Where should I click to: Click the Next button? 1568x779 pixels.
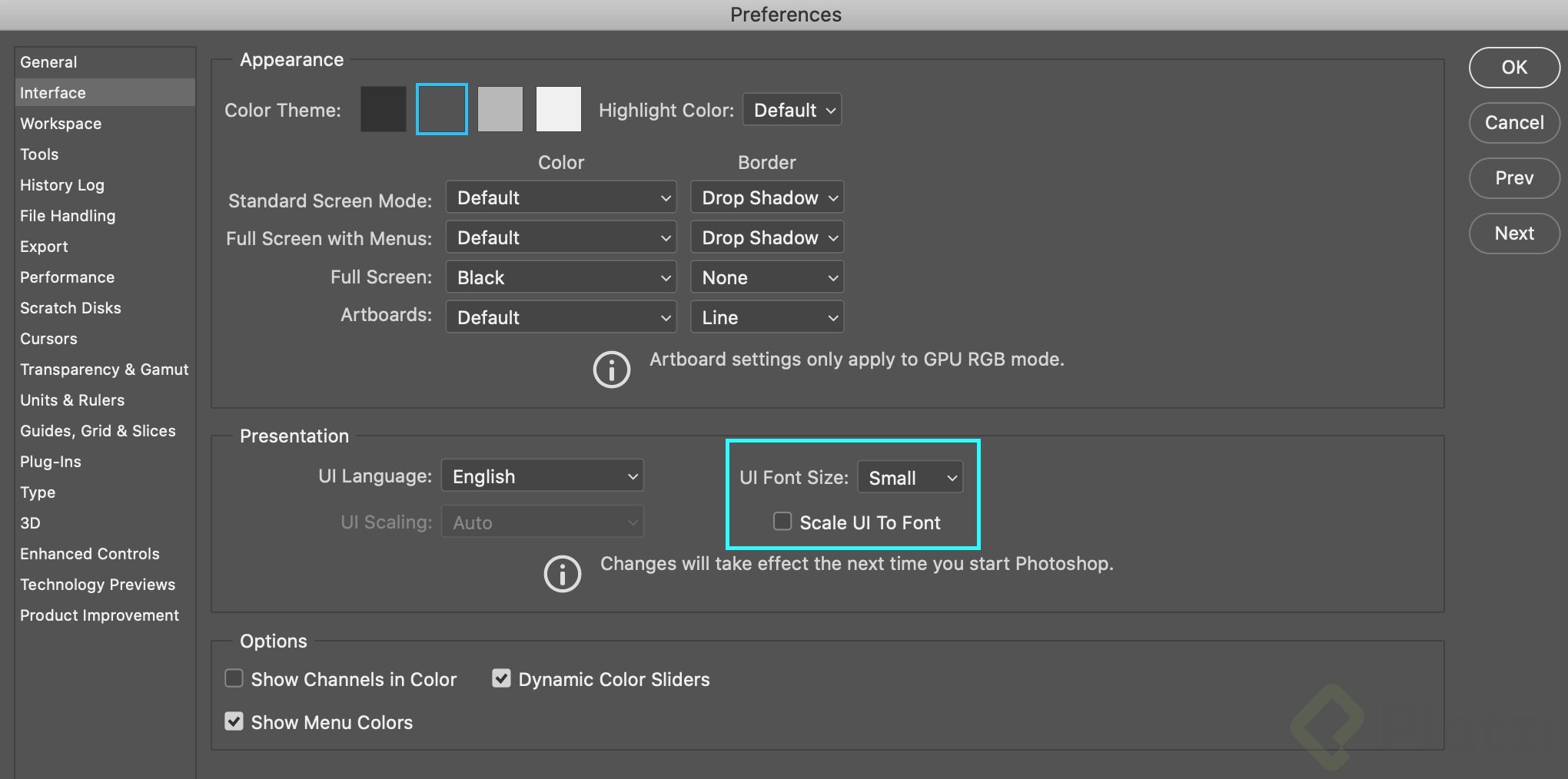click(1514, 234)
